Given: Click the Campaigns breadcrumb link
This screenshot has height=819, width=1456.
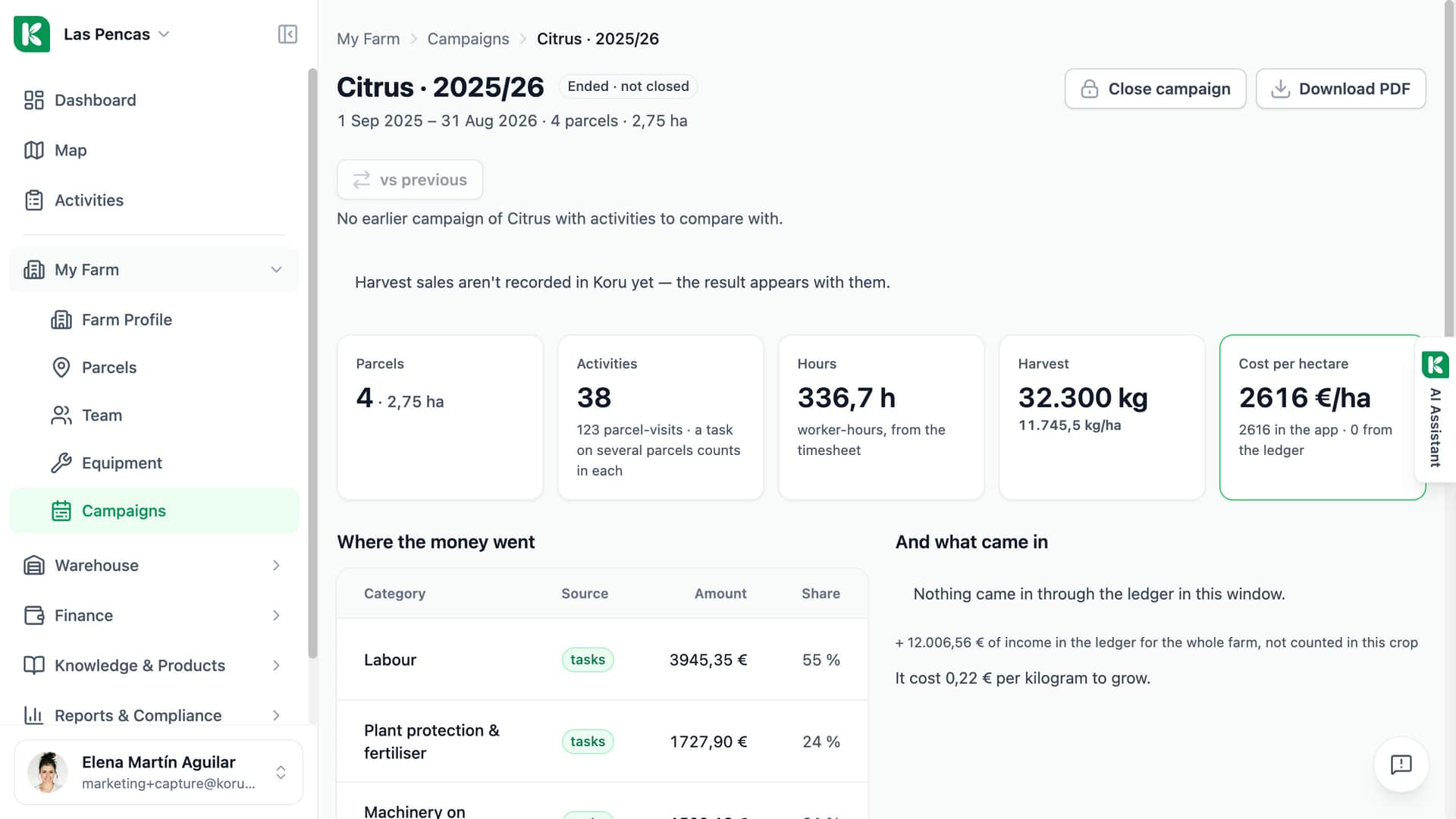Looking at the screenshot, I should pyautogui.click(x=468, y=39).
